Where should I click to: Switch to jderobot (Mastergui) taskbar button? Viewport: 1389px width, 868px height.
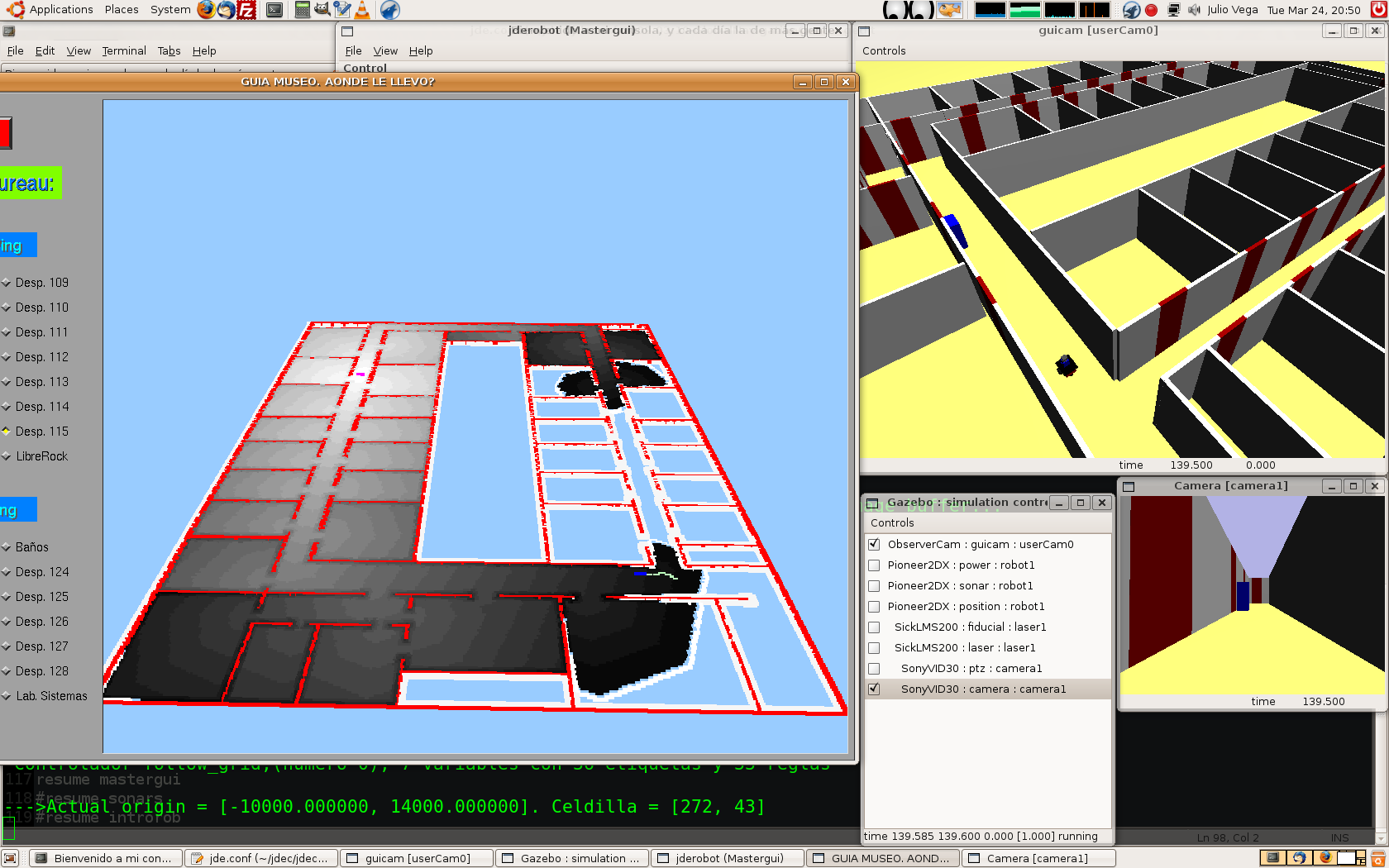click(728, 858)
